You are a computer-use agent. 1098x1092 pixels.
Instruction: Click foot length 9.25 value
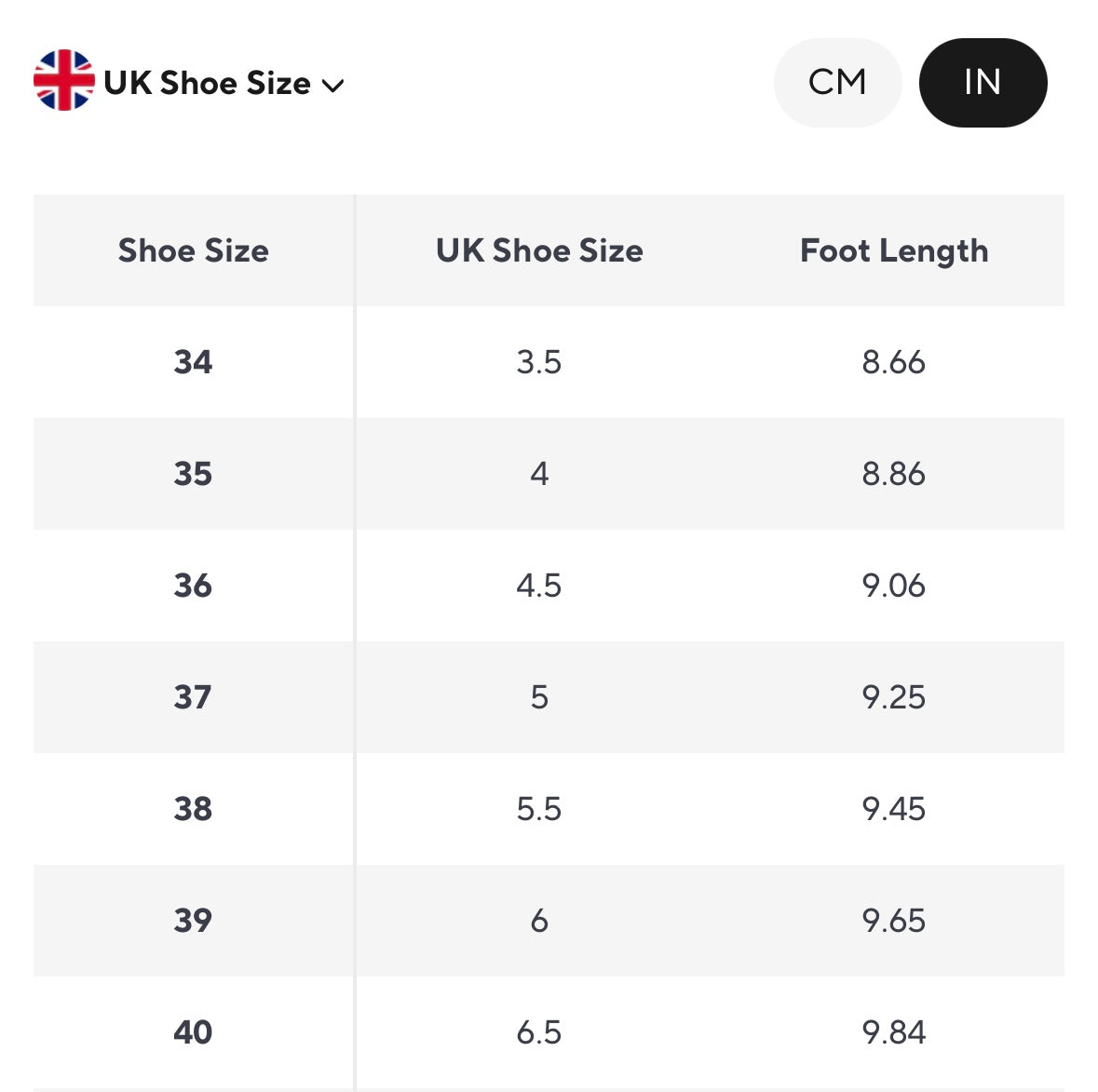coord(894,696)
